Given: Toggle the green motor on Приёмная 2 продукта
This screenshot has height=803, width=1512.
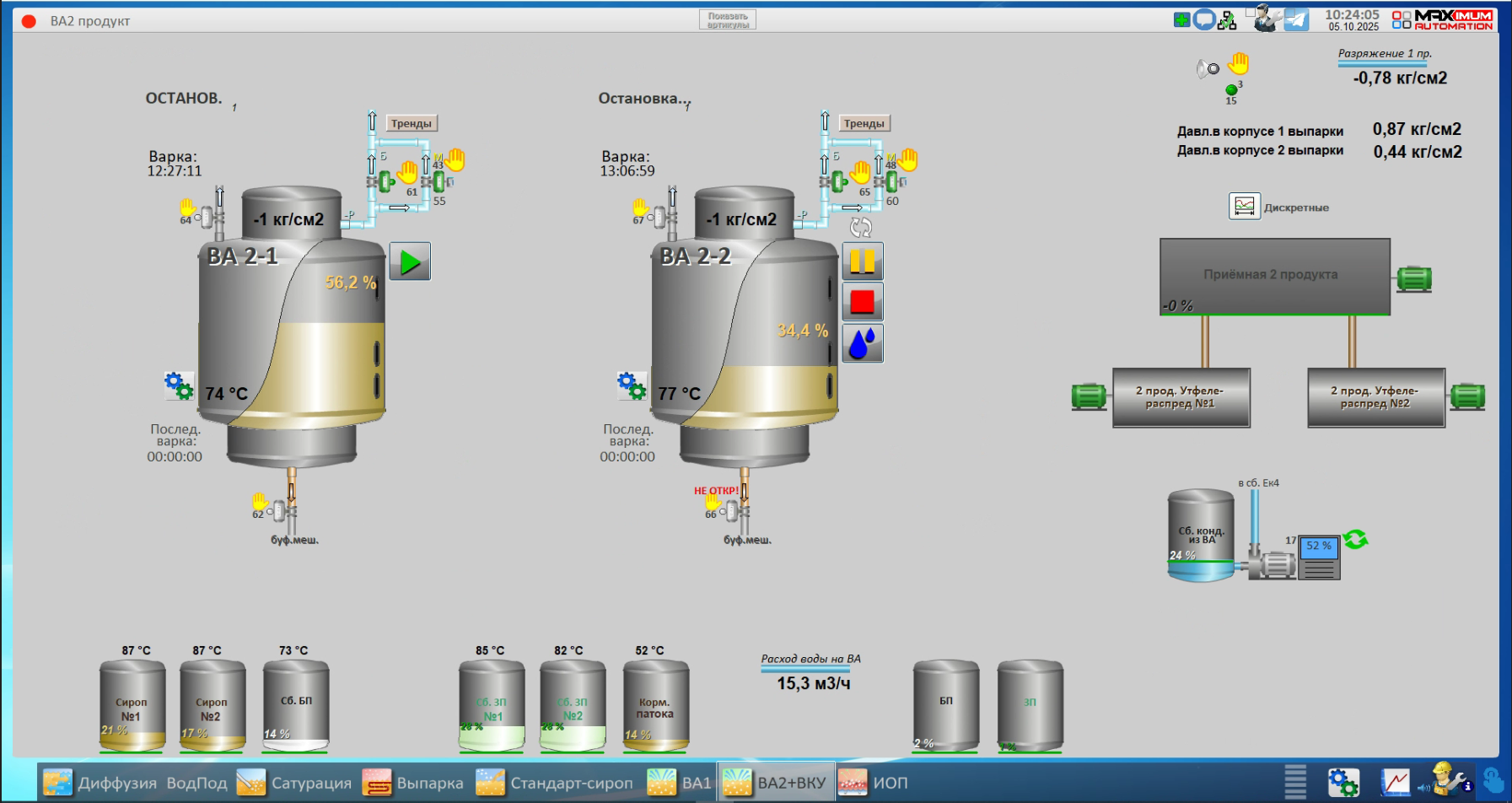Looking at the screenshot, I should [1414, 278].
